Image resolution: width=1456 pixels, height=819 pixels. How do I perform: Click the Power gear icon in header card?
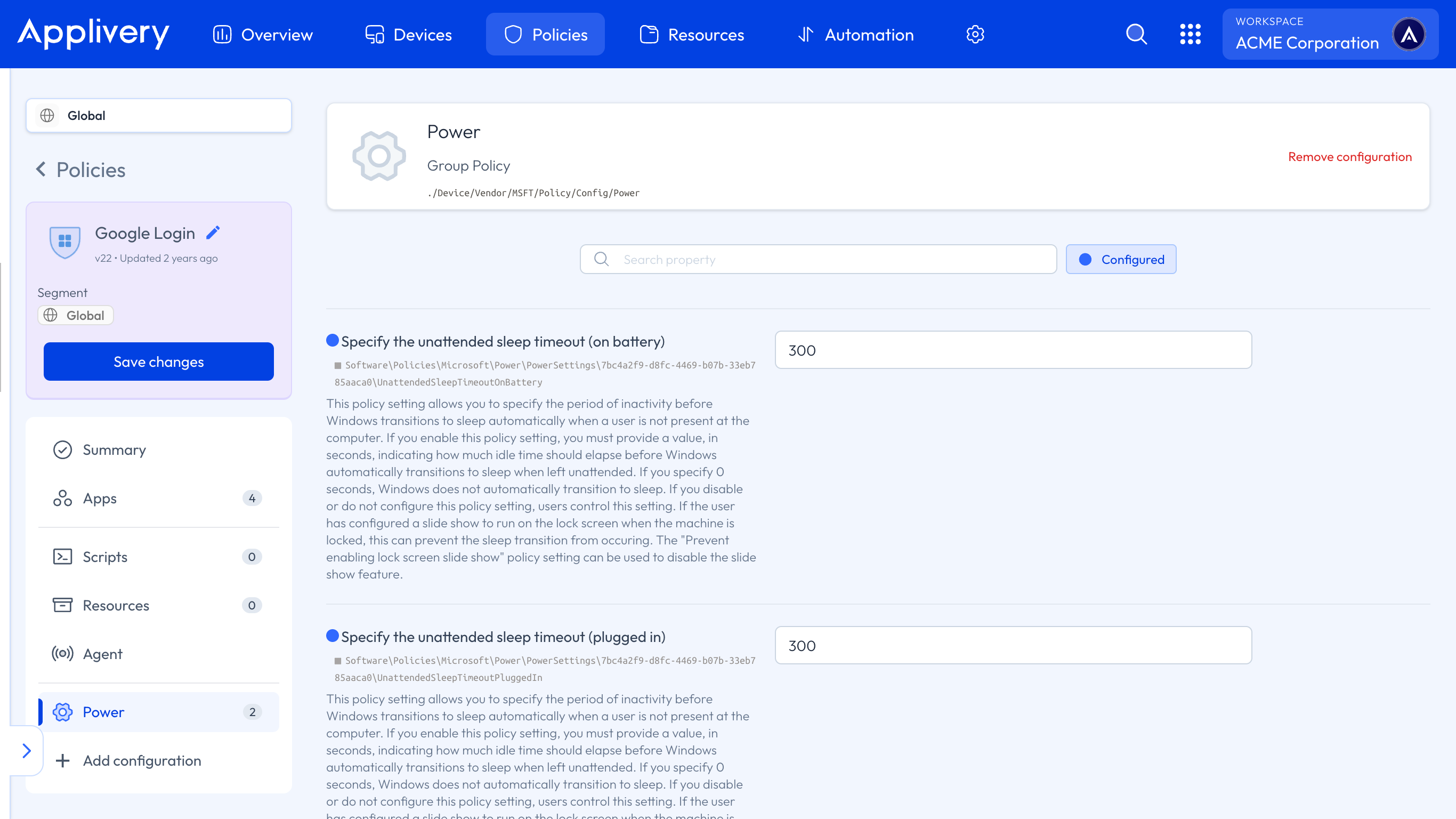coord(379,156)
